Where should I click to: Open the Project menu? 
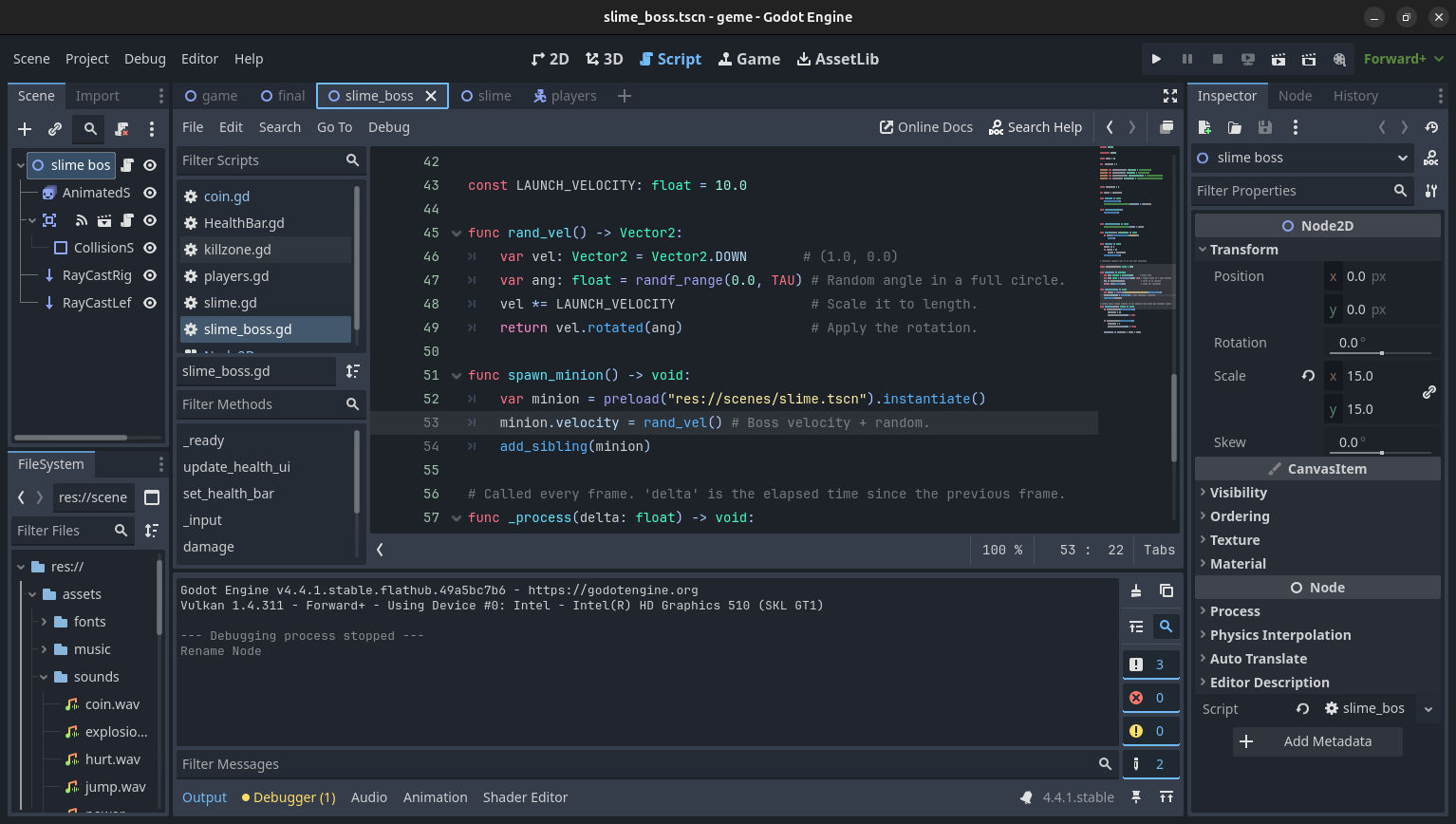[87, 59]
